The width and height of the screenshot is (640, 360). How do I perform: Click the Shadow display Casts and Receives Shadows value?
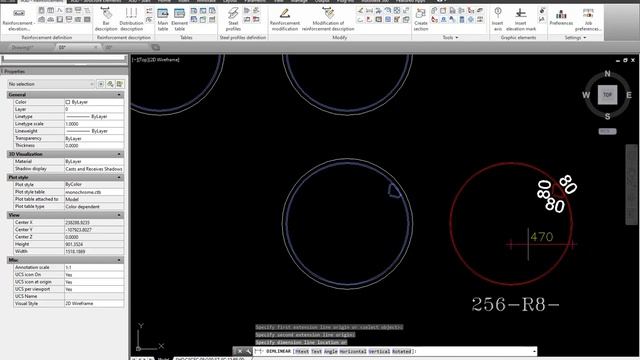pos(94,169)
